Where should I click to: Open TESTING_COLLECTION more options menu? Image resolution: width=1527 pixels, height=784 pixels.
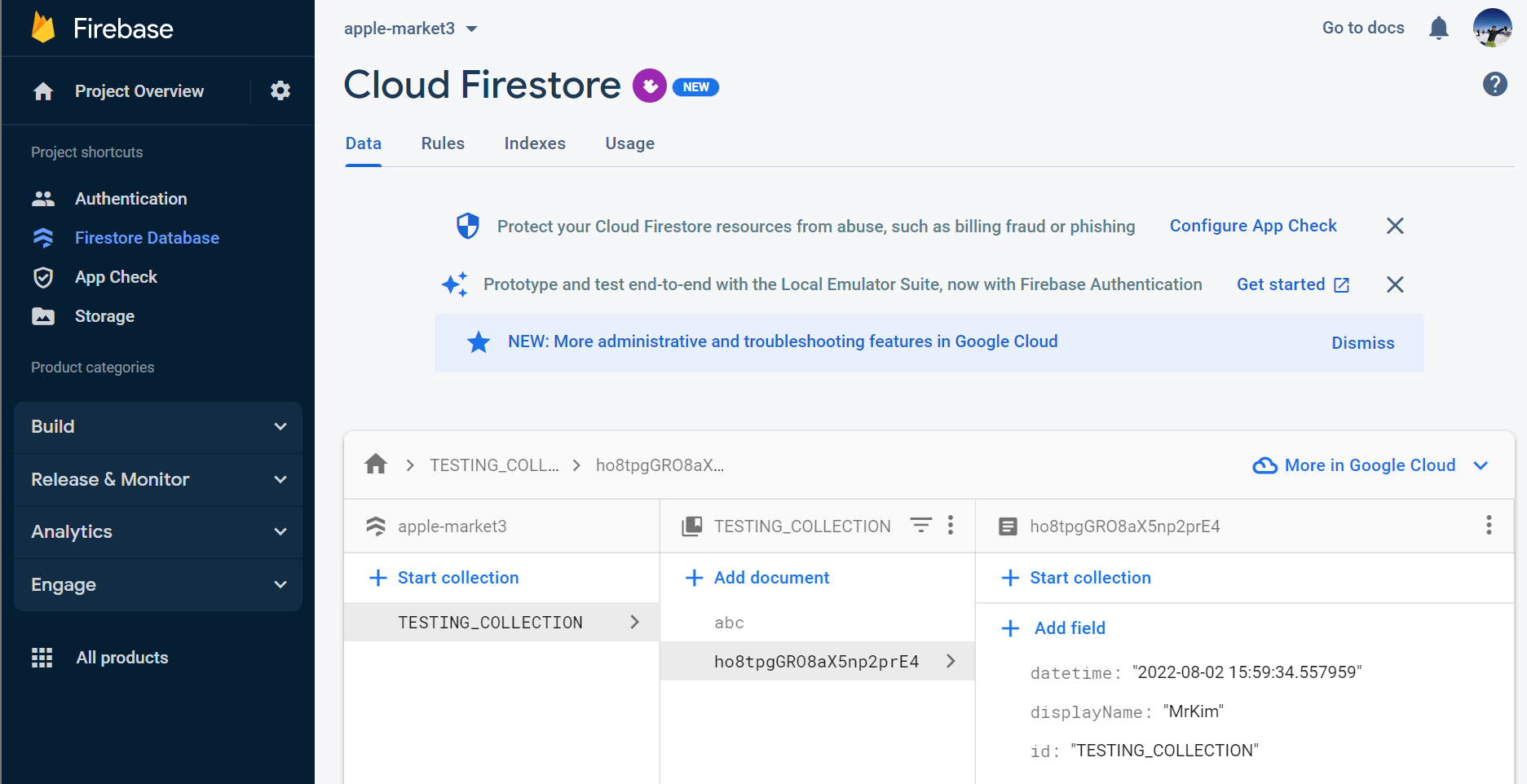(951, 526)
